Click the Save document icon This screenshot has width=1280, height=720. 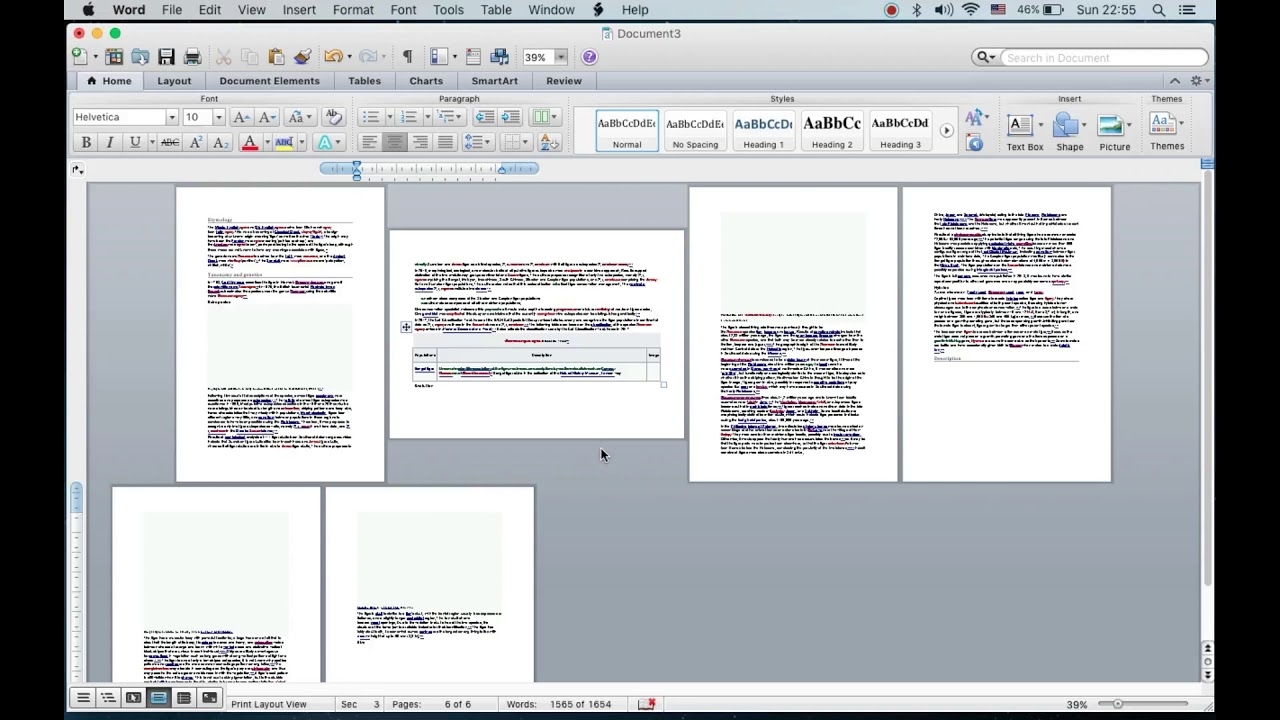point(166,57)
